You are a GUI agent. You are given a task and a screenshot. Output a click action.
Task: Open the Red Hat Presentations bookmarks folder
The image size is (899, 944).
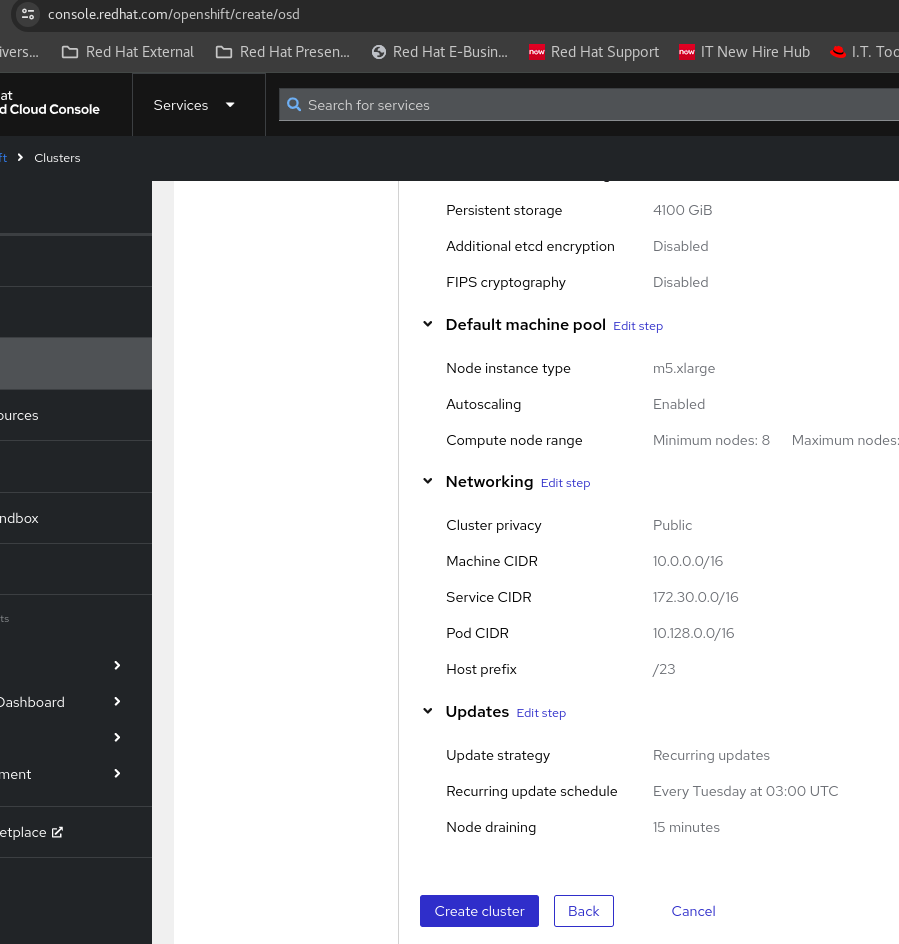(283, 52)
